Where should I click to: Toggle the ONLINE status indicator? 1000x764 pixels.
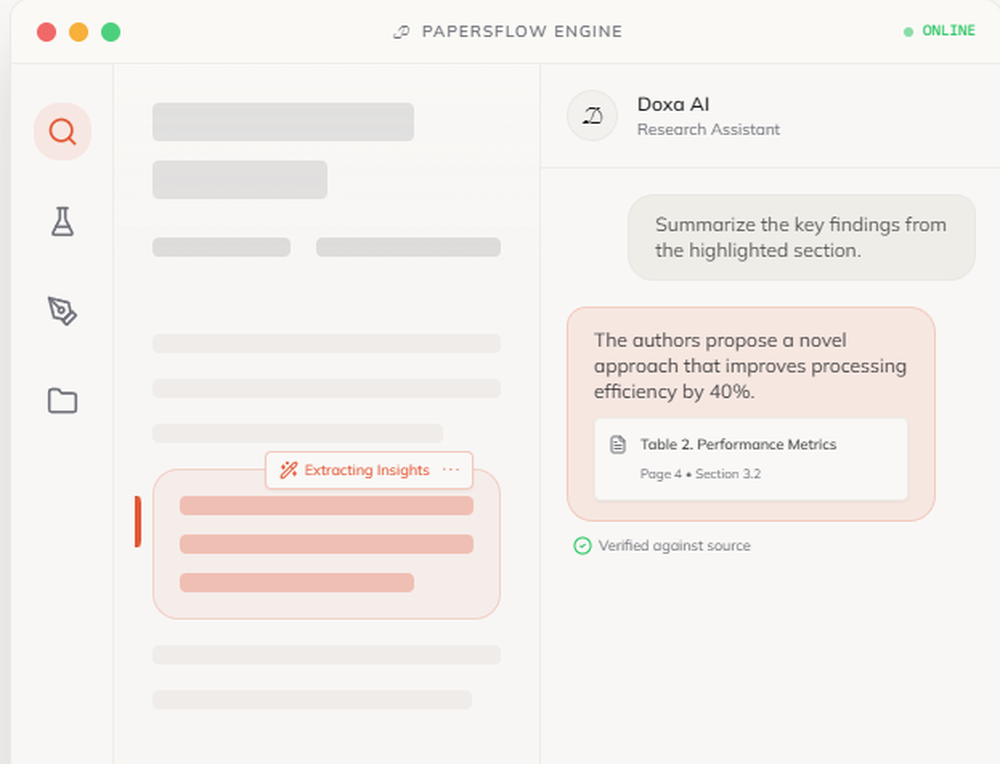pos(946,31)
